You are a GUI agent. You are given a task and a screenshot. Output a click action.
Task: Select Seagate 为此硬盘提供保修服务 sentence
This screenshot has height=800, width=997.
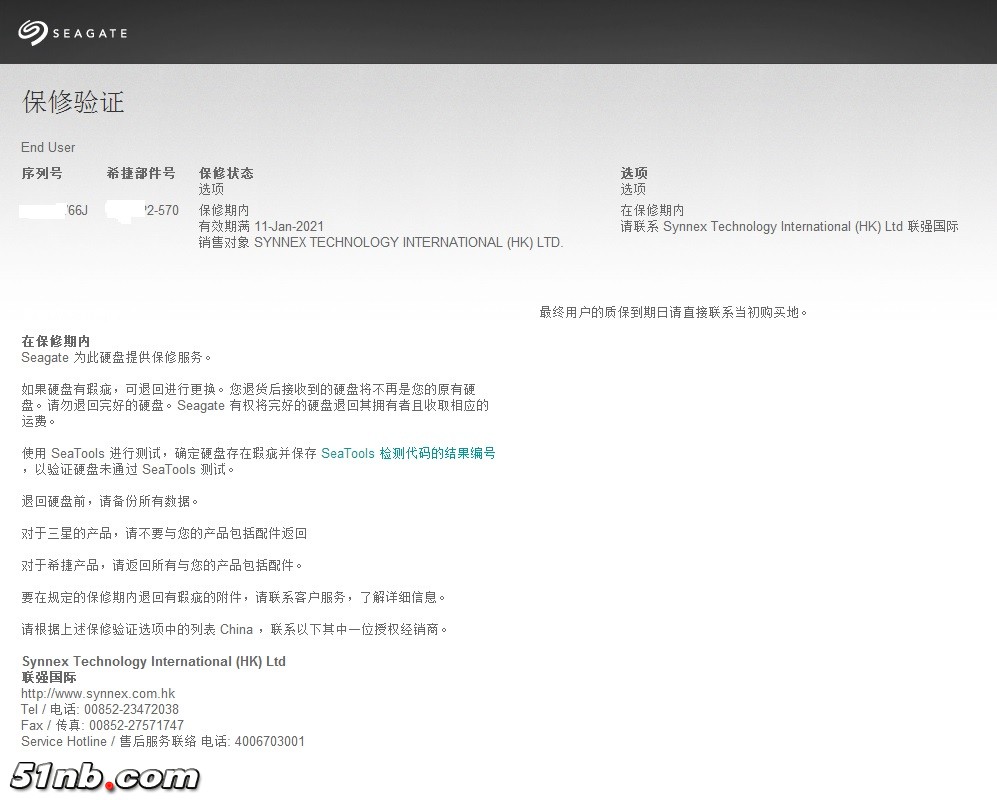click(x=117, y=357)
